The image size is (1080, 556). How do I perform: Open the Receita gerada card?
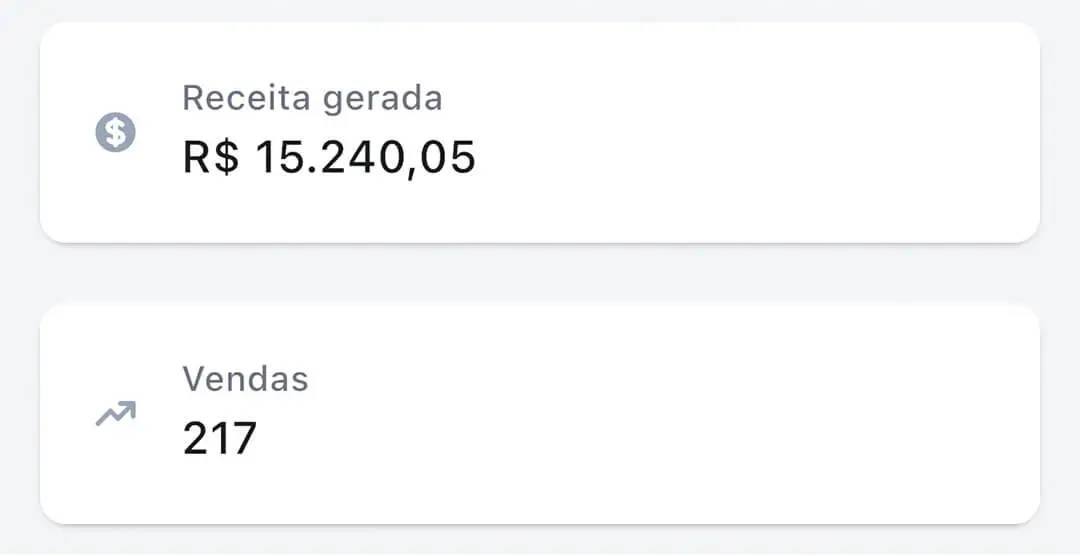tap(540, 132)
